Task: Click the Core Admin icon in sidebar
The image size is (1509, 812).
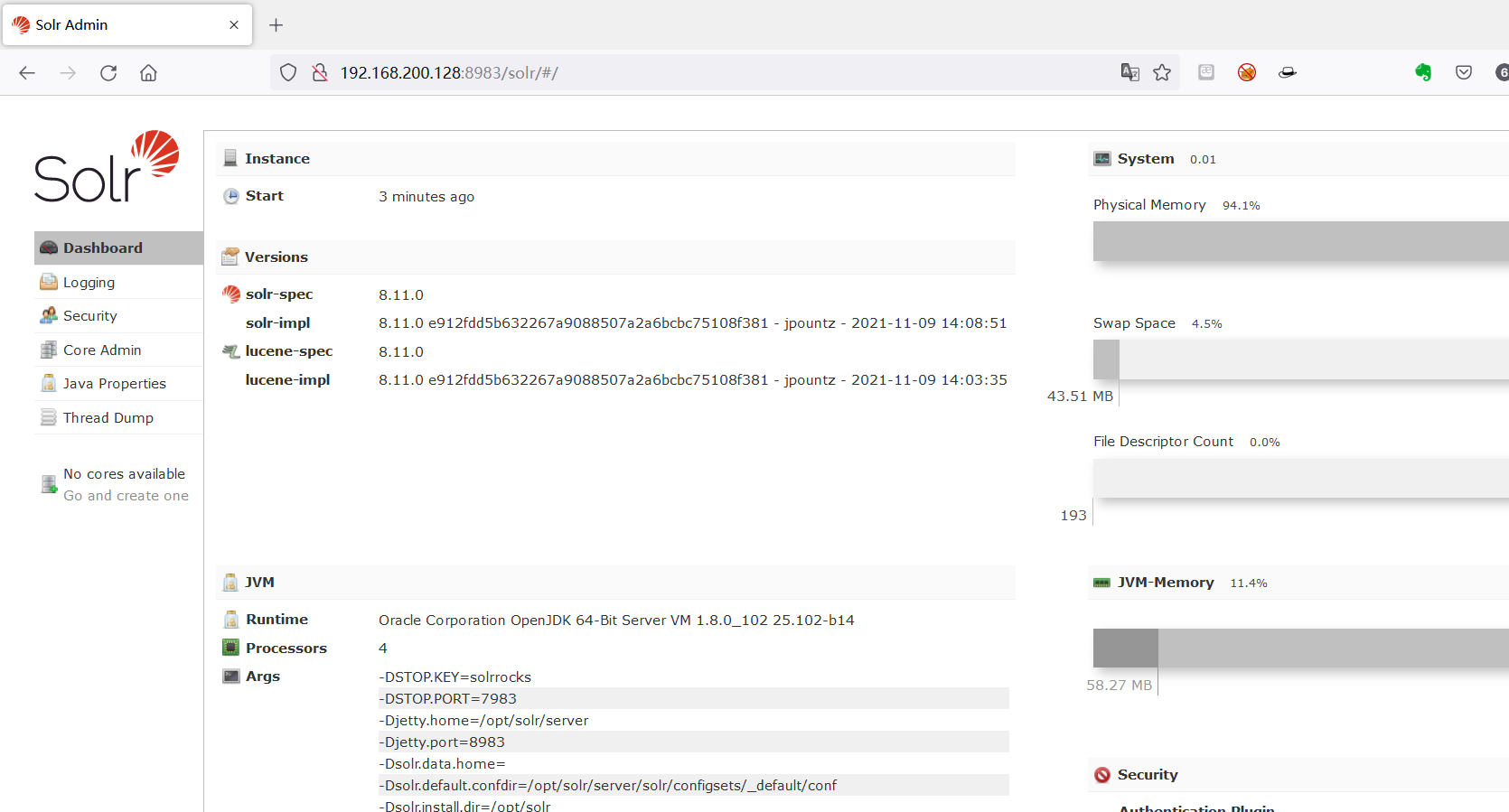Action: [x=49, y=350]
